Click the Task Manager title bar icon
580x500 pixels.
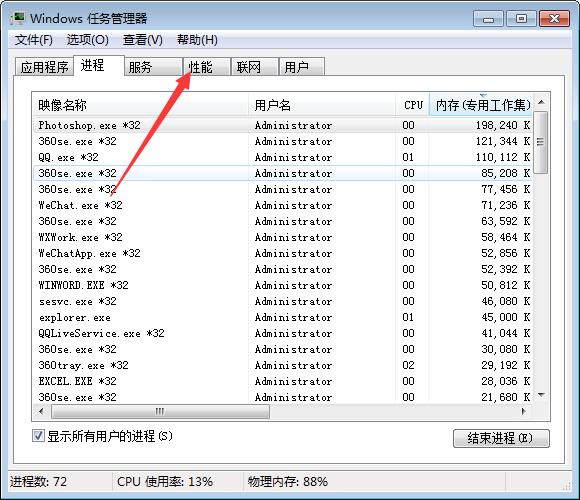(17, 18)
